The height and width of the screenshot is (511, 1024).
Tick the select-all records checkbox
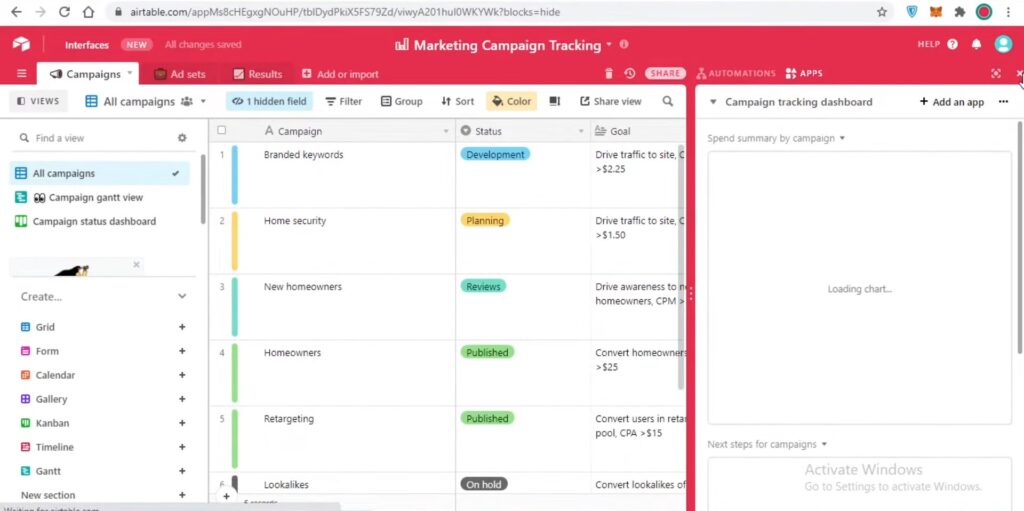click(x=222, y=131)
